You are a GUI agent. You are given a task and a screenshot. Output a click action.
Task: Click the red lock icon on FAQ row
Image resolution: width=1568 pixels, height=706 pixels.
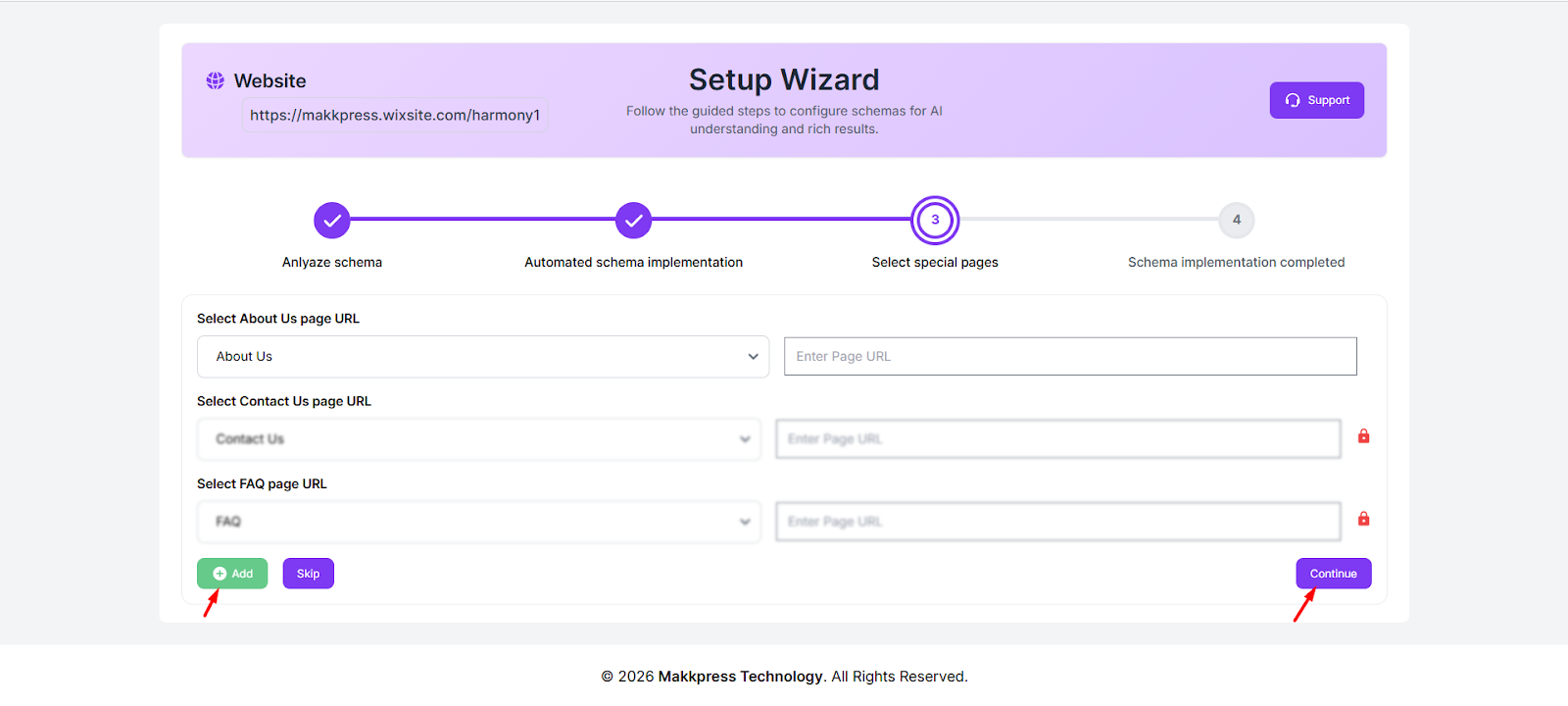(1363, 519)
